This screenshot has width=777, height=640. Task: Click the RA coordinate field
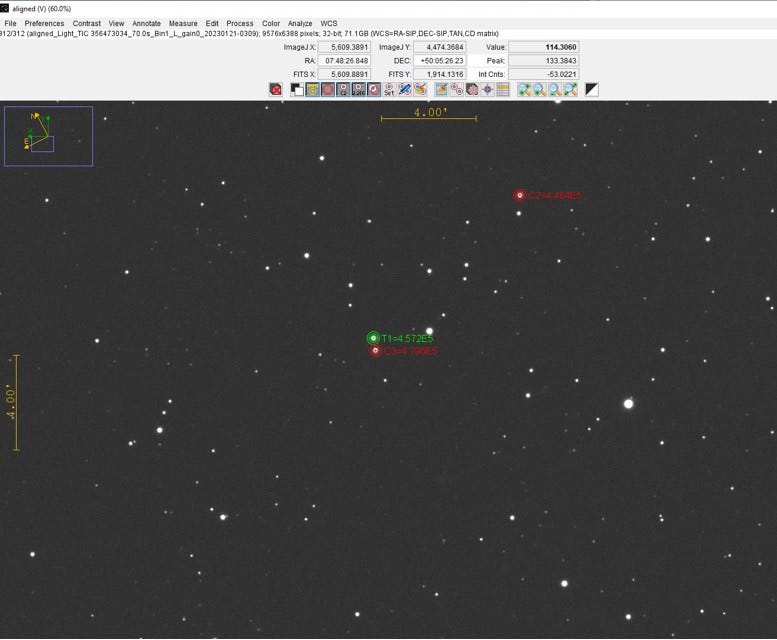(x=343, y=60)
